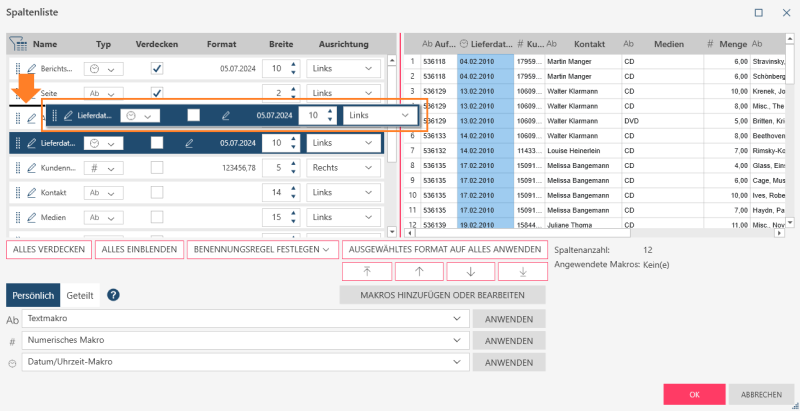
Task: Click the column list icon beside Name header
Action: point(17,44)
